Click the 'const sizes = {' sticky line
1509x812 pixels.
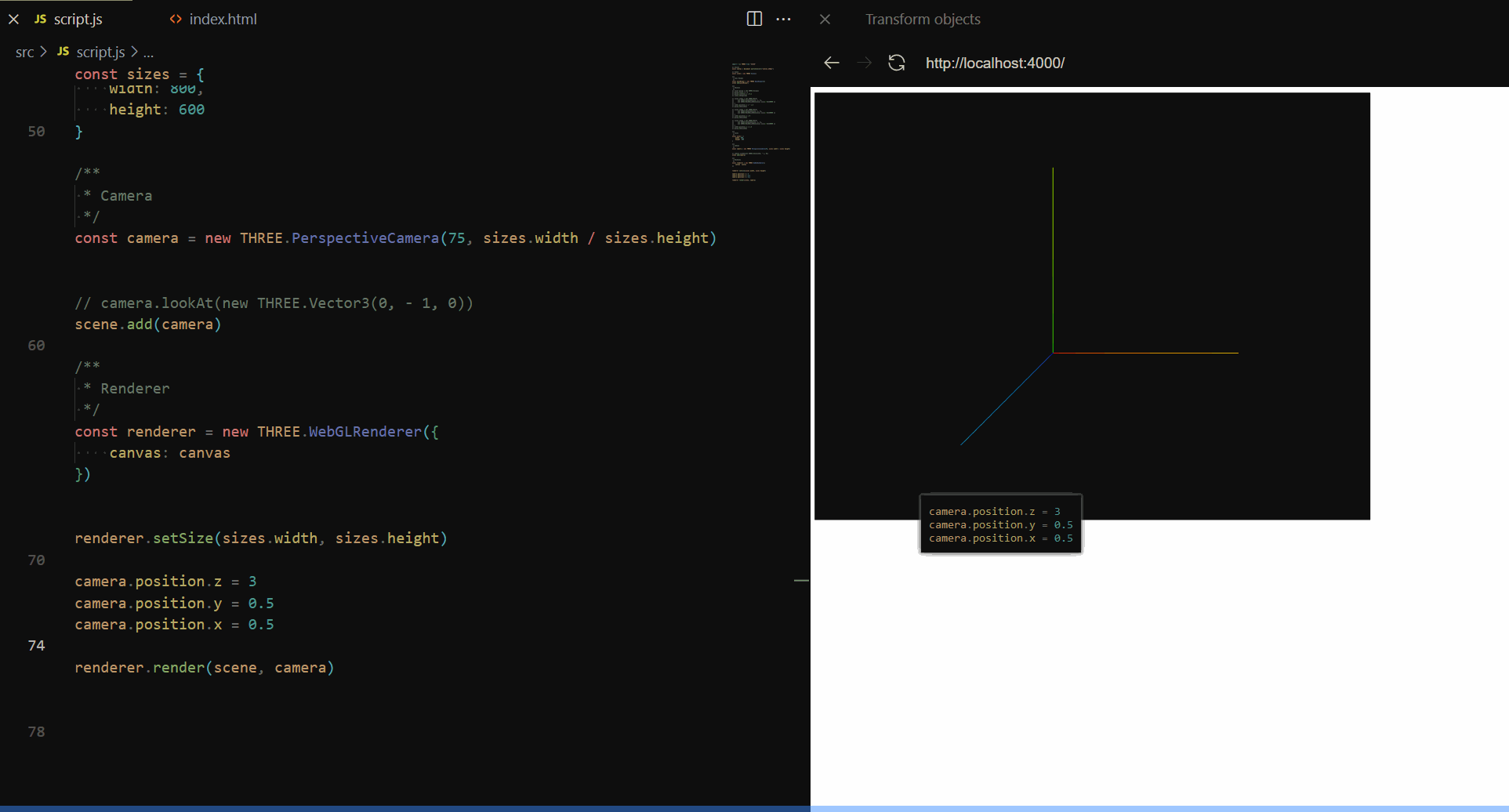click(140, 74)
